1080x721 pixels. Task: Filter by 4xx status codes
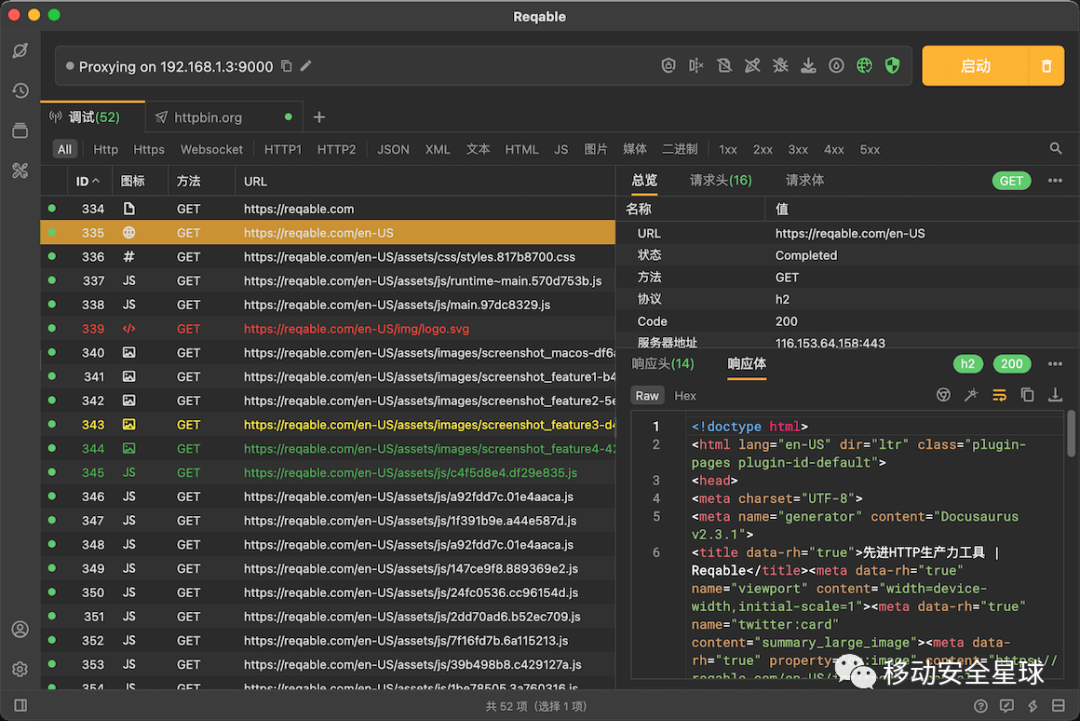click(834, 149)
